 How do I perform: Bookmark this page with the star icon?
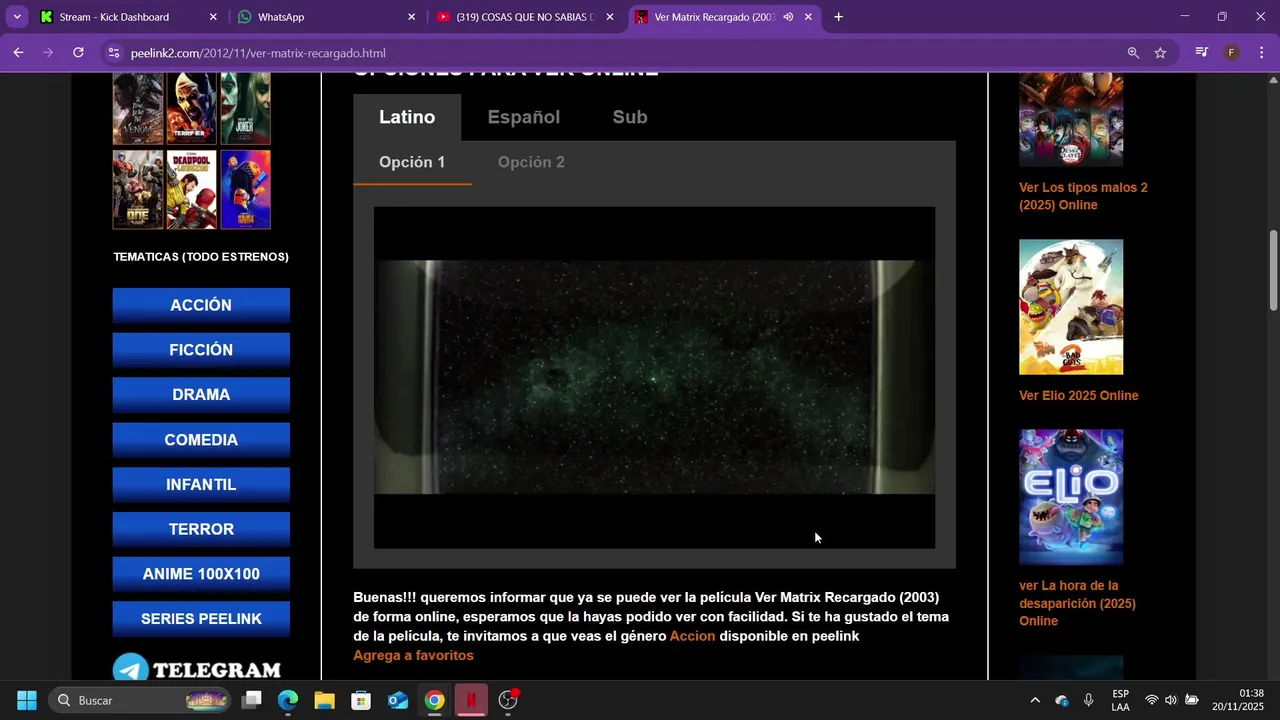(x=1160, y=53)
